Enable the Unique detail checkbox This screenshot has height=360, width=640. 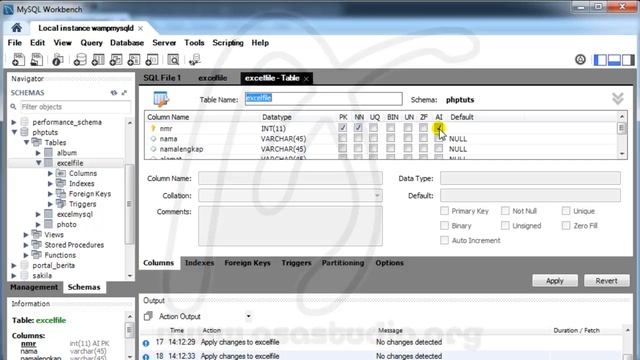click(566, 211)
